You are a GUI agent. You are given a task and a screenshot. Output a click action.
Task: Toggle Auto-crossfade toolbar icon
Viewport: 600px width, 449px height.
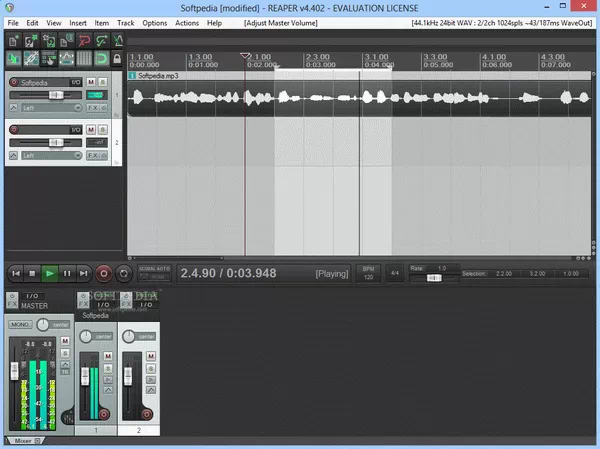(x=13, y=59)
